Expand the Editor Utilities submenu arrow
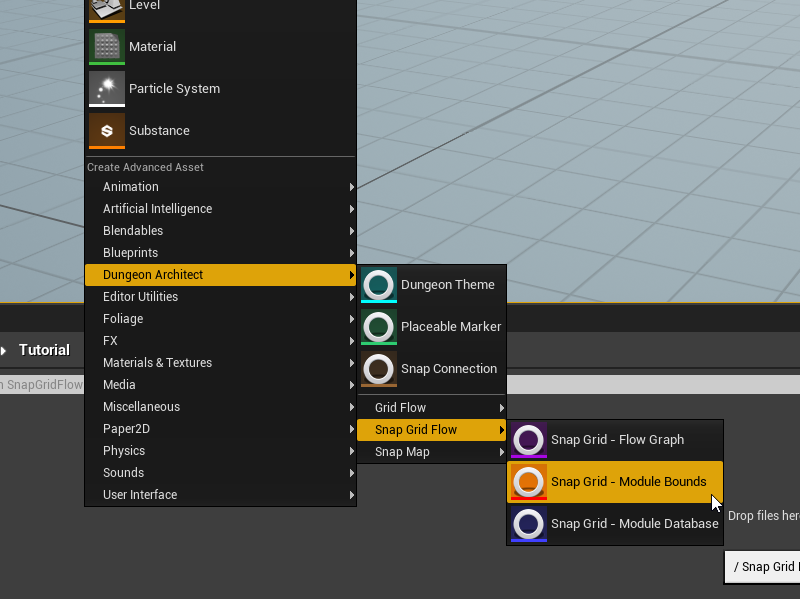Viewport: 800px width, 599px height. point(352,297)
